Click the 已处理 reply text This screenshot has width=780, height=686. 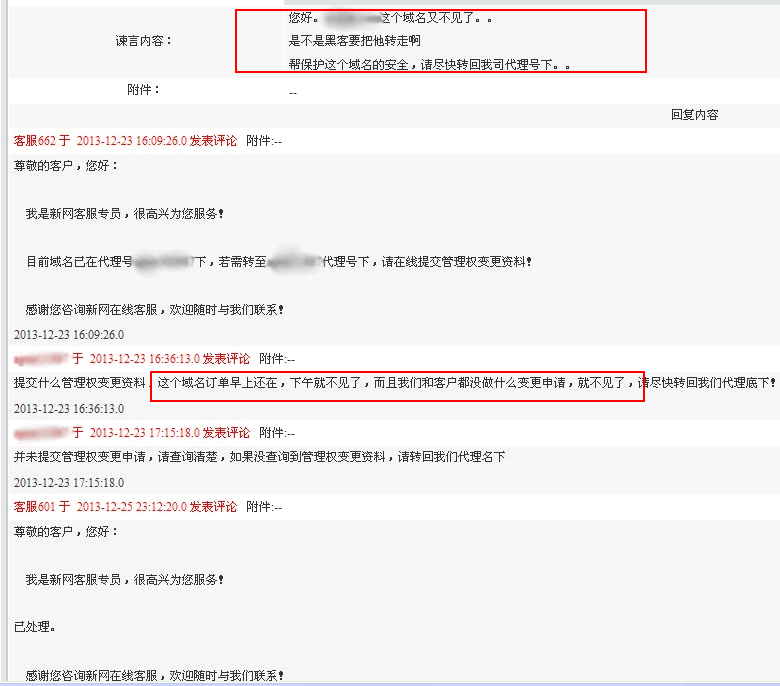click(x=34, y=627)
